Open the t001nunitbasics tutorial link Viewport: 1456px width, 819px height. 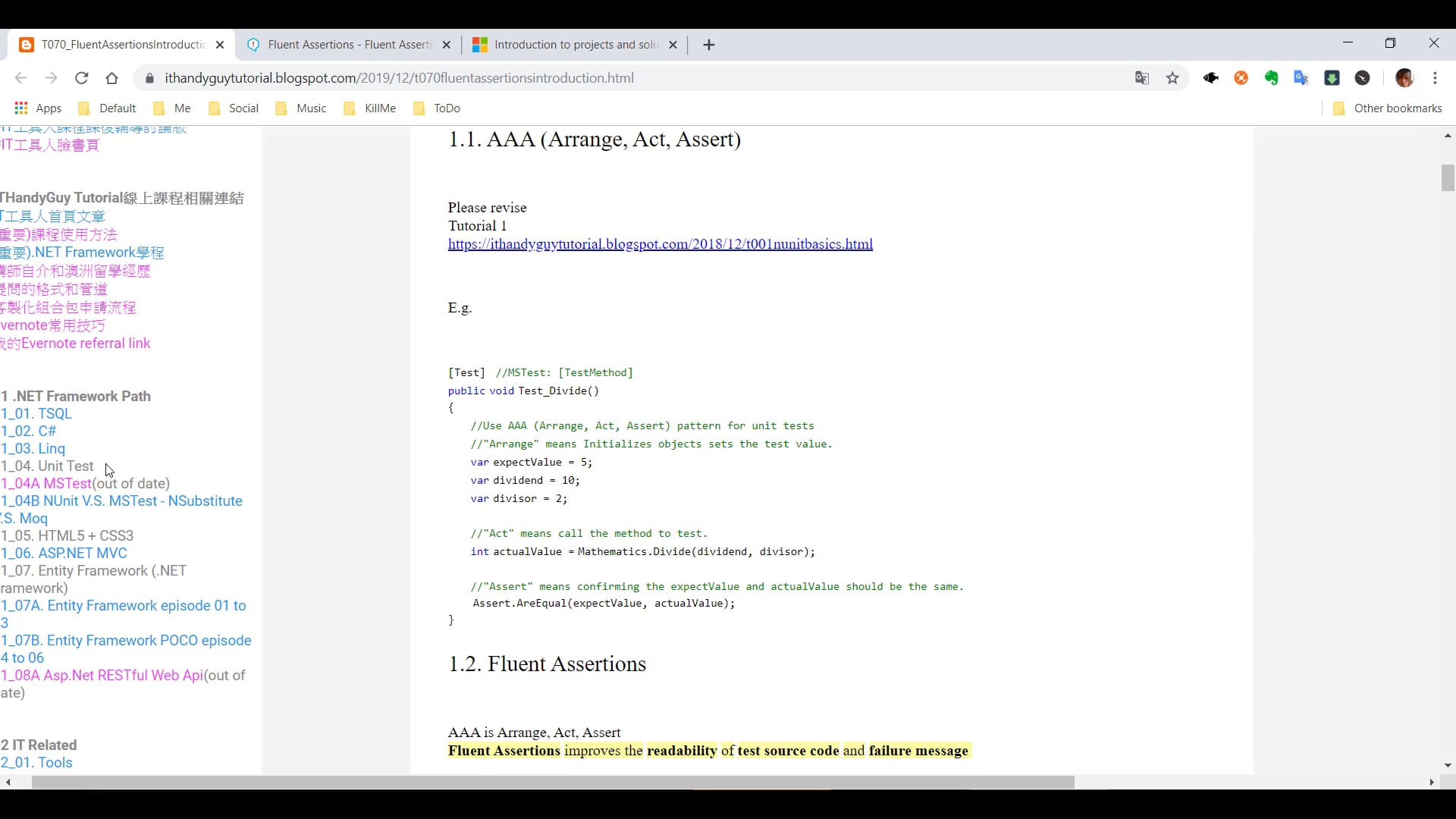tap(660, 243)
